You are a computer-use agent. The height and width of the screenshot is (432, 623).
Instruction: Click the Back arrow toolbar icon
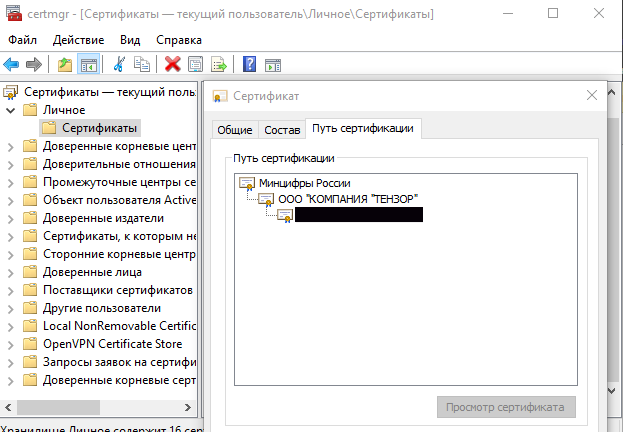[11, 64]
